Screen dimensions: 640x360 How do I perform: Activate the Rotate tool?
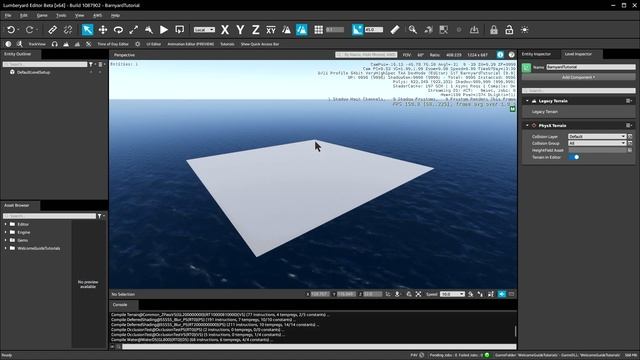(118, 30)
